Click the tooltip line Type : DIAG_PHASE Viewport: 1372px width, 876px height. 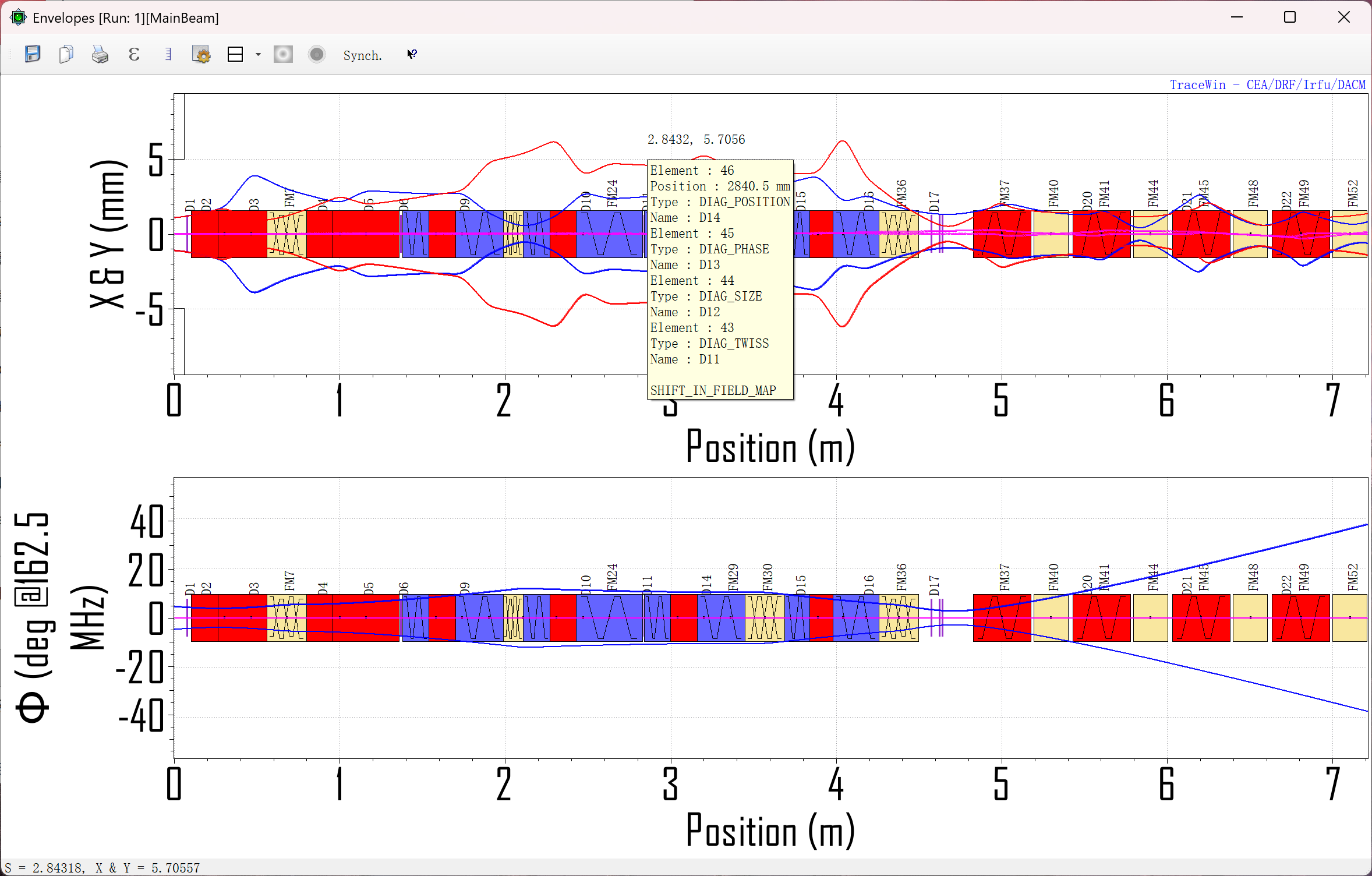point(709,249)
